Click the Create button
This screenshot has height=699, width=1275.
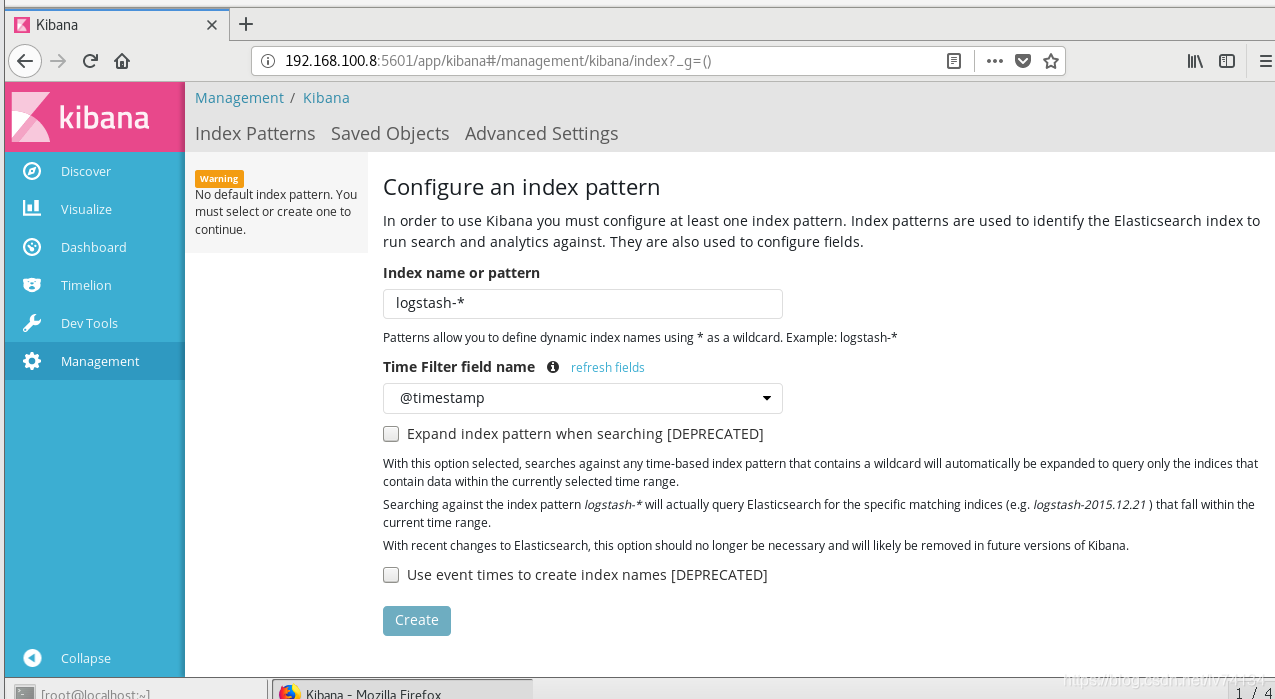click(417, 620)
